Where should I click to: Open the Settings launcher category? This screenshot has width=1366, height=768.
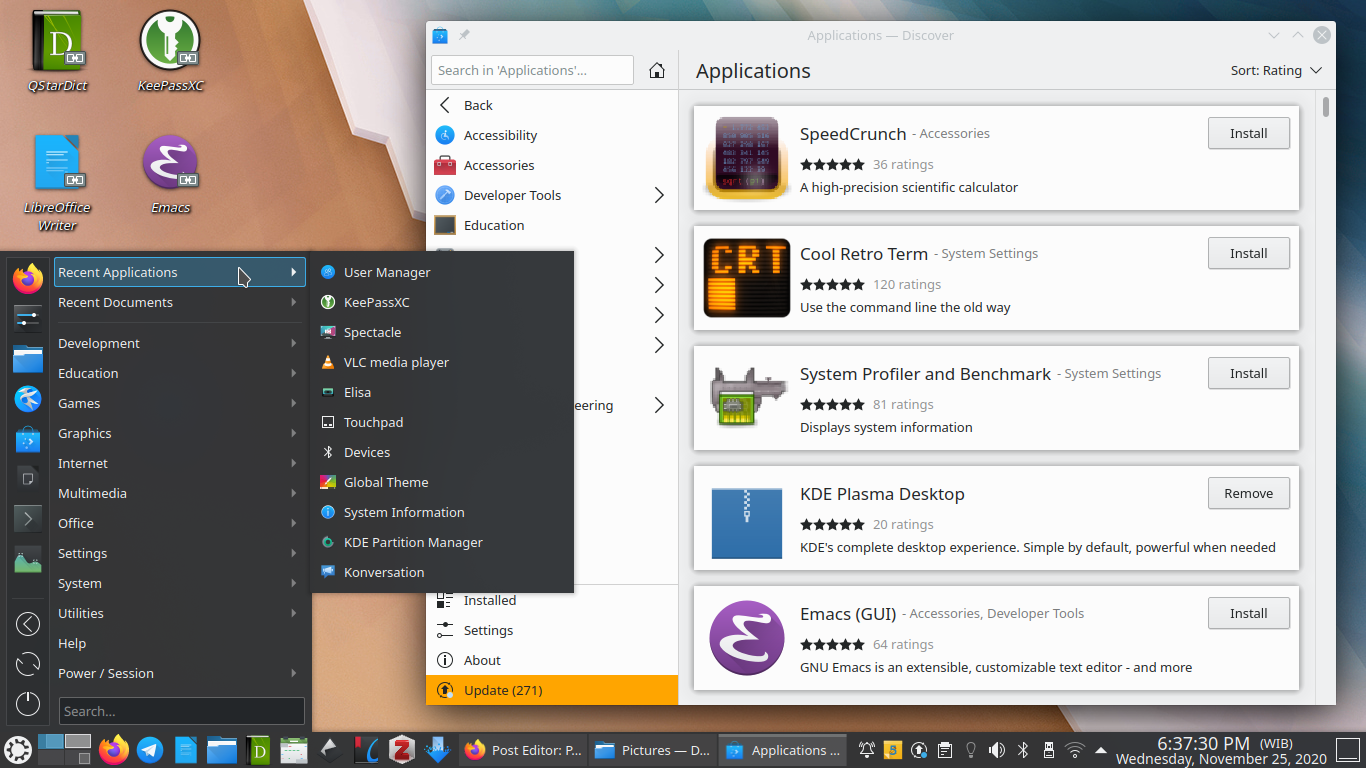pos(179,553)
